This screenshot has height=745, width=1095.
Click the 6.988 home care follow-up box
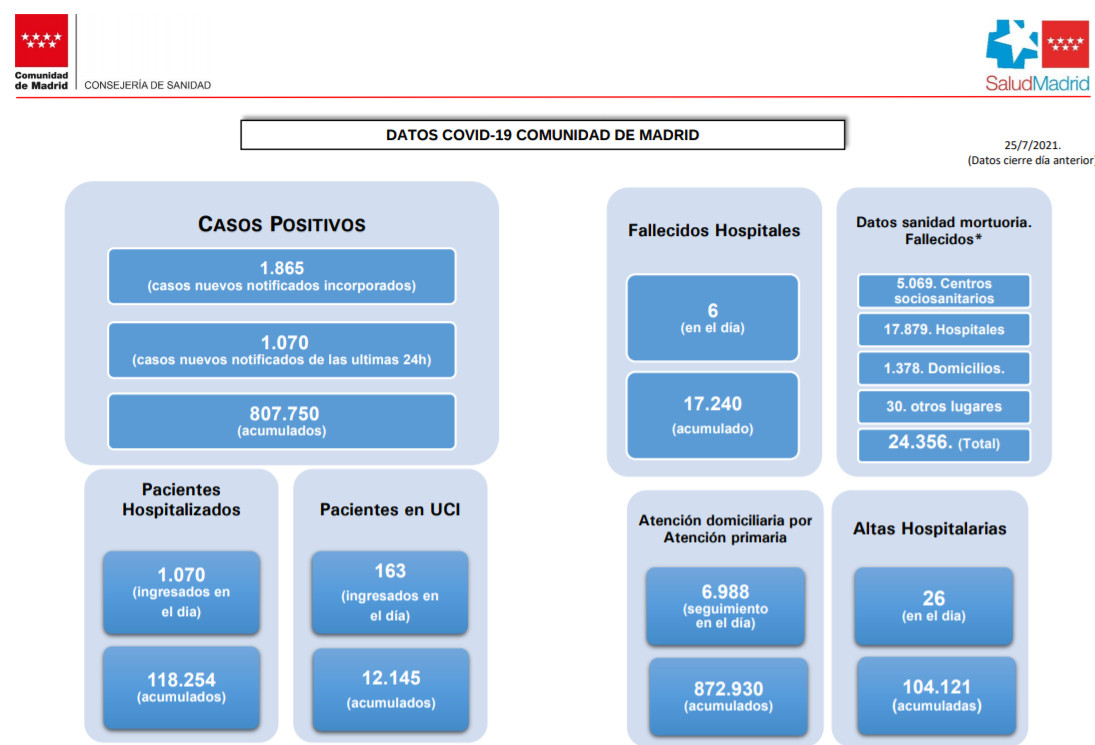725,606
